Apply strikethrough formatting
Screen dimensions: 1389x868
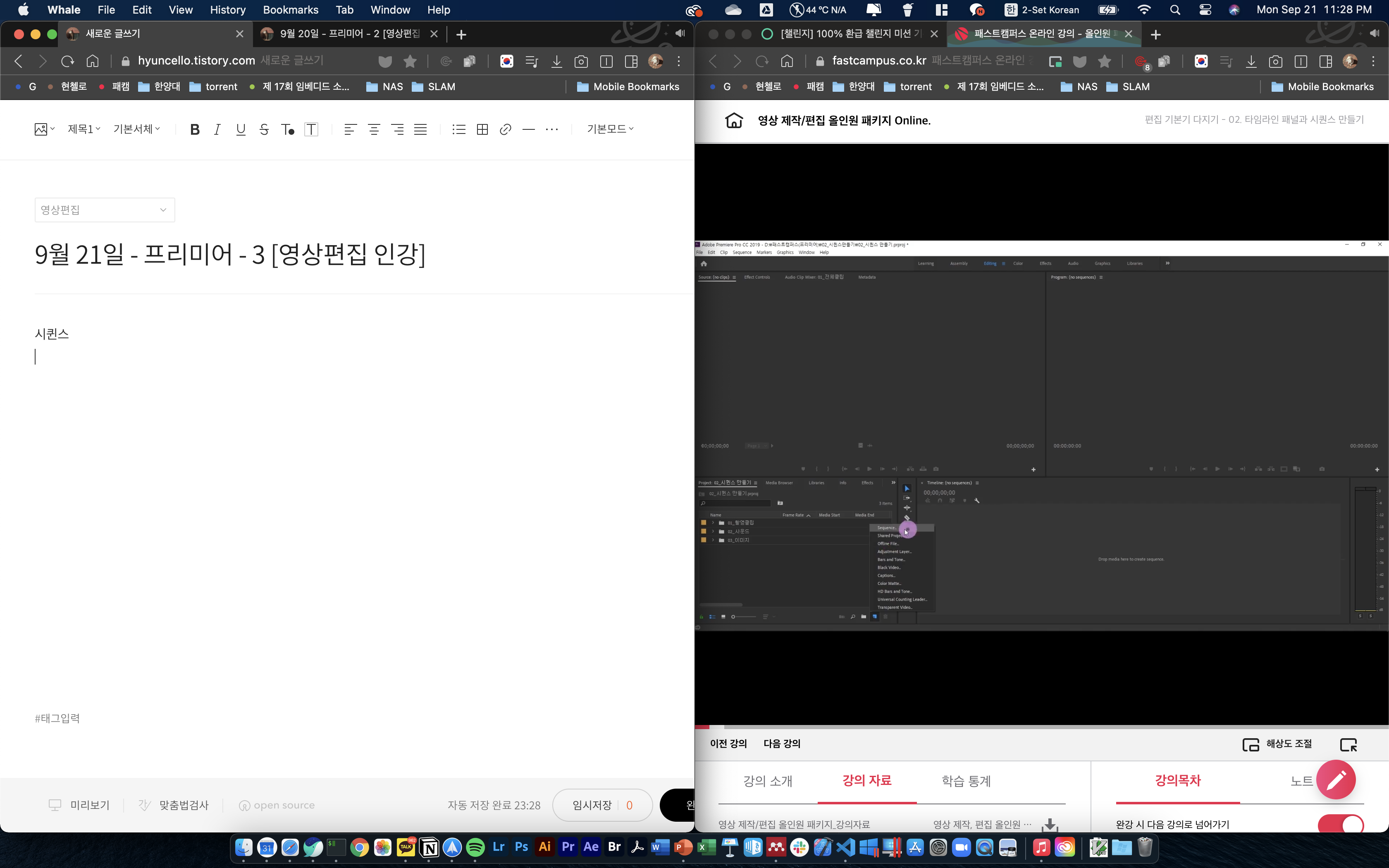pyautogui.click(x=264, y=129)
